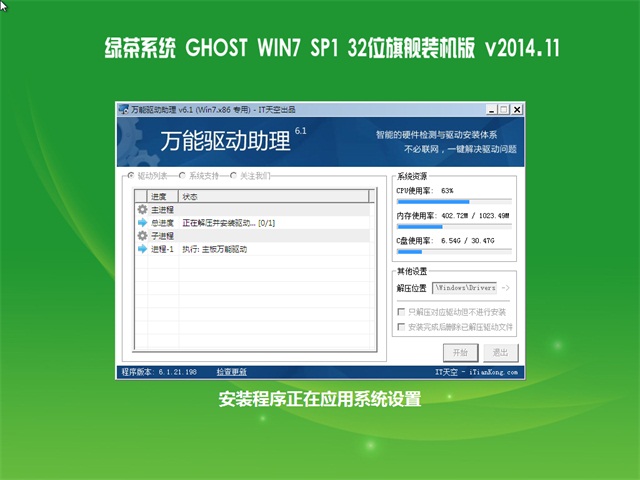Click the CPU 63% usage value
This screenshot has width=640, height=480.
(x=447, y=191)
